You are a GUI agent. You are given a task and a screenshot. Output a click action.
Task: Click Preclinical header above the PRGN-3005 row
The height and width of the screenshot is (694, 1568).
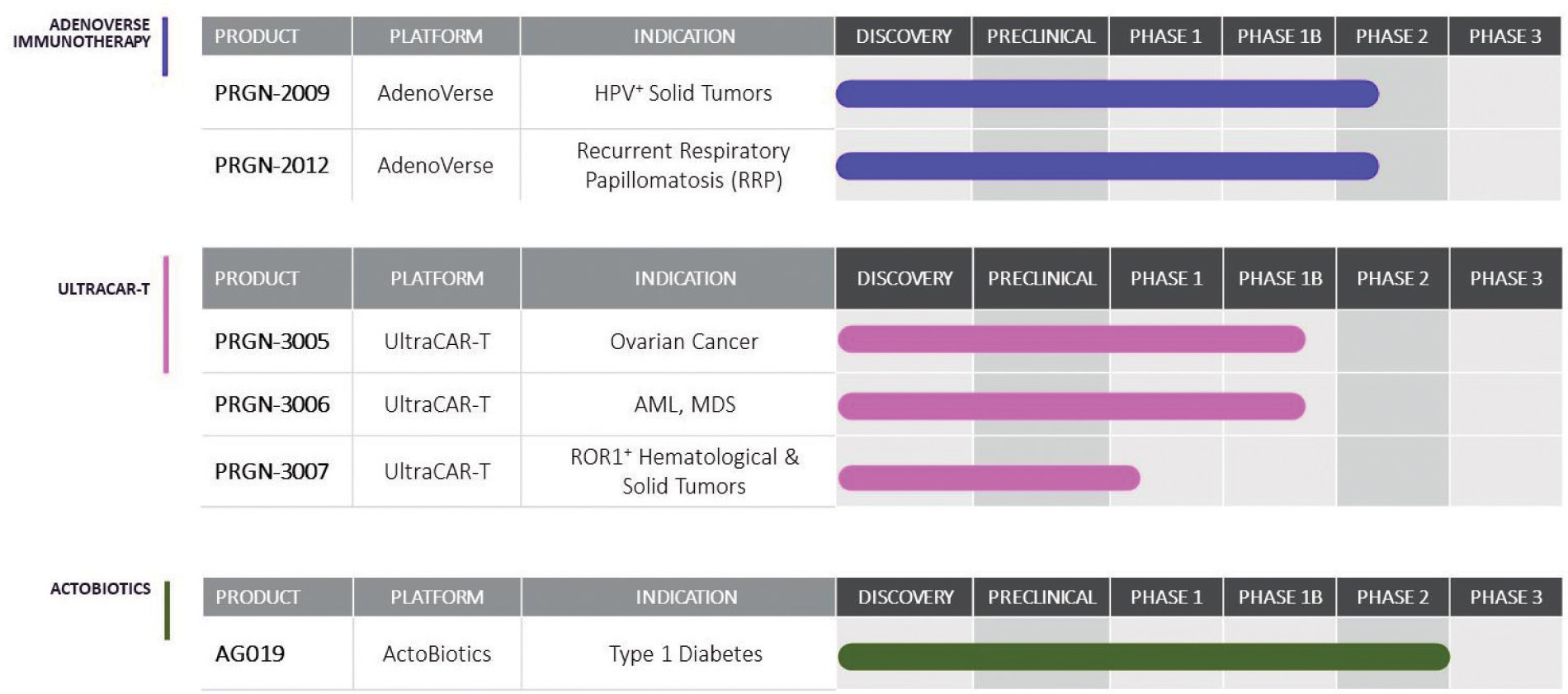(x=1041, y=279)
